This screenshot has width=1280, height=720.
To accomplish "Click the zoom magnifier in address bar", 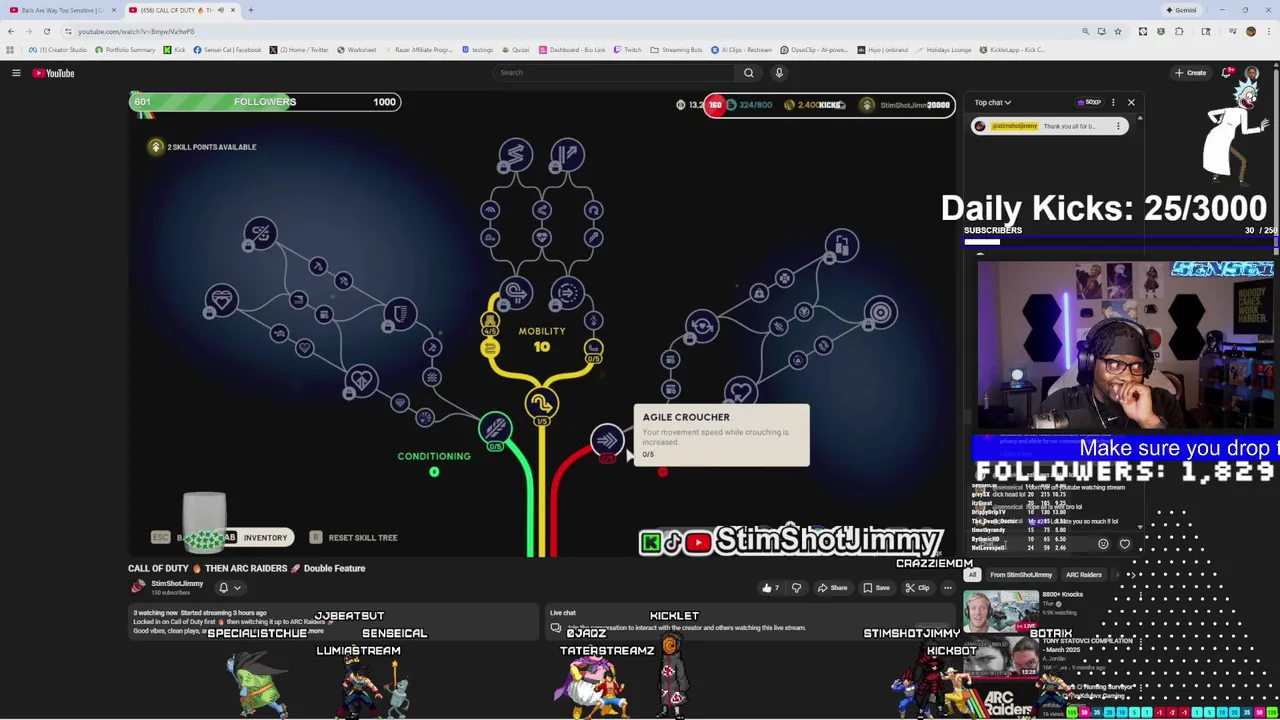I will 1085,31.
